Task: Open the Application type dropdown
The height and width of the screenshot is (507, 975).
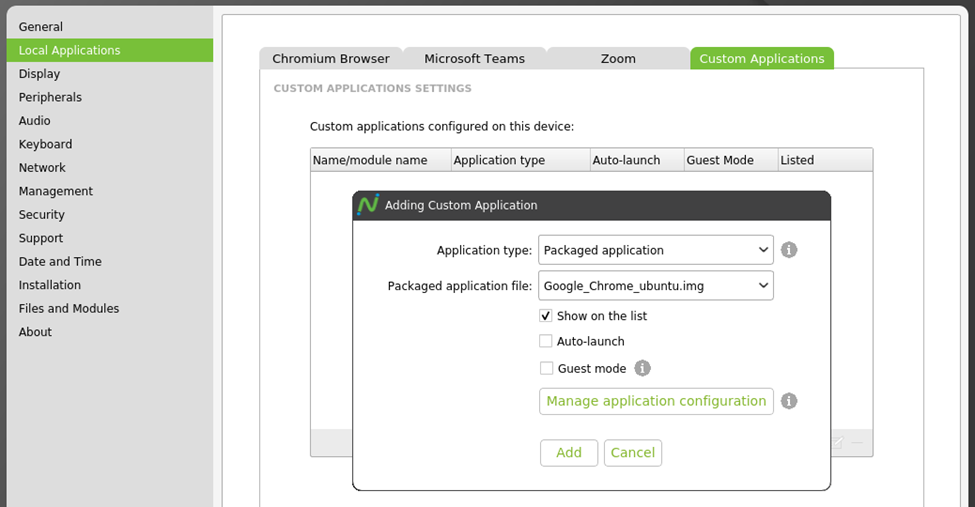Action: pos(656,250)
